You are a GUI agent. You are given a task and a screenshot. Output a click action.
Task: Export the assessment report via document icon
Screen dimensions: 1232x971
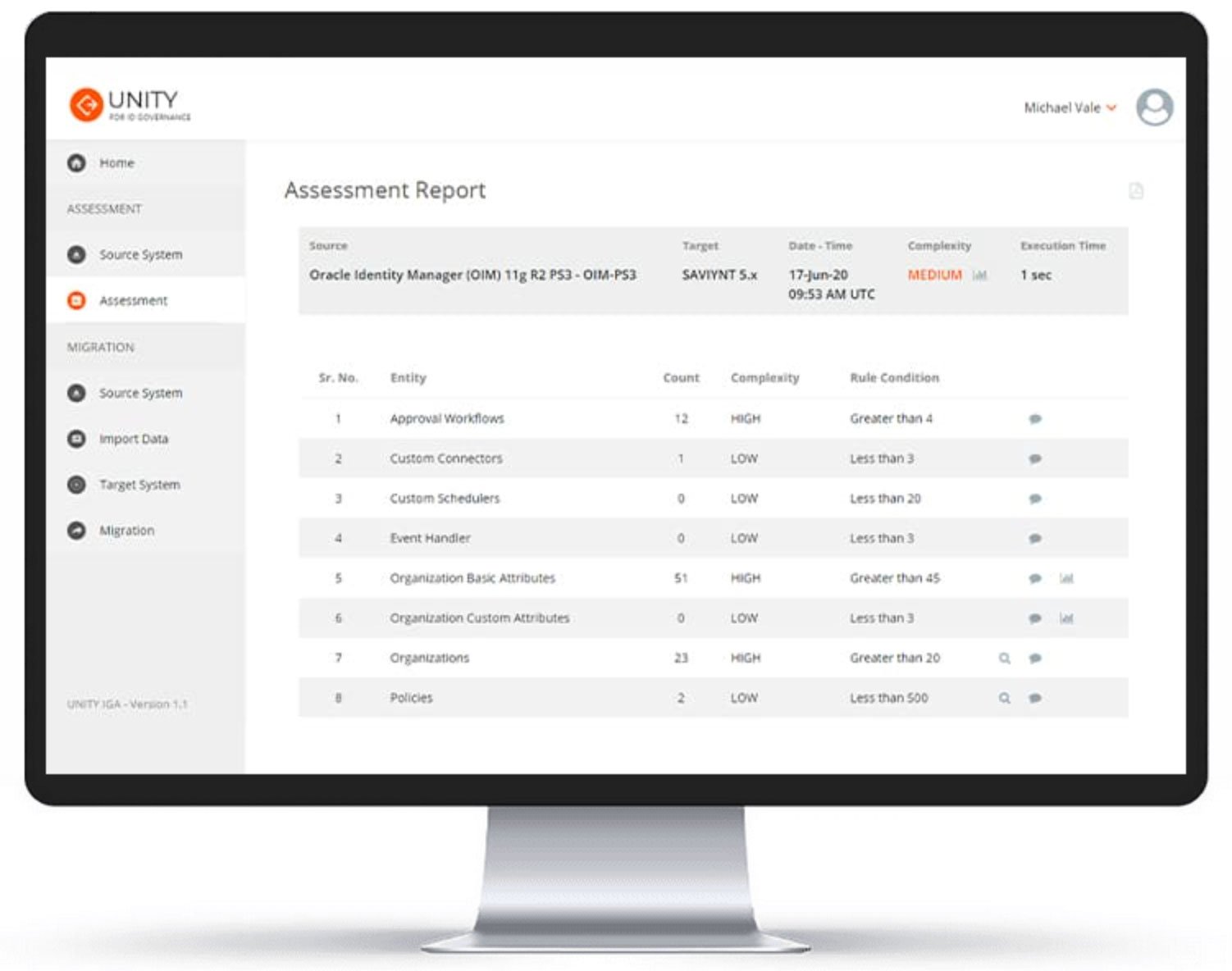1136,191
